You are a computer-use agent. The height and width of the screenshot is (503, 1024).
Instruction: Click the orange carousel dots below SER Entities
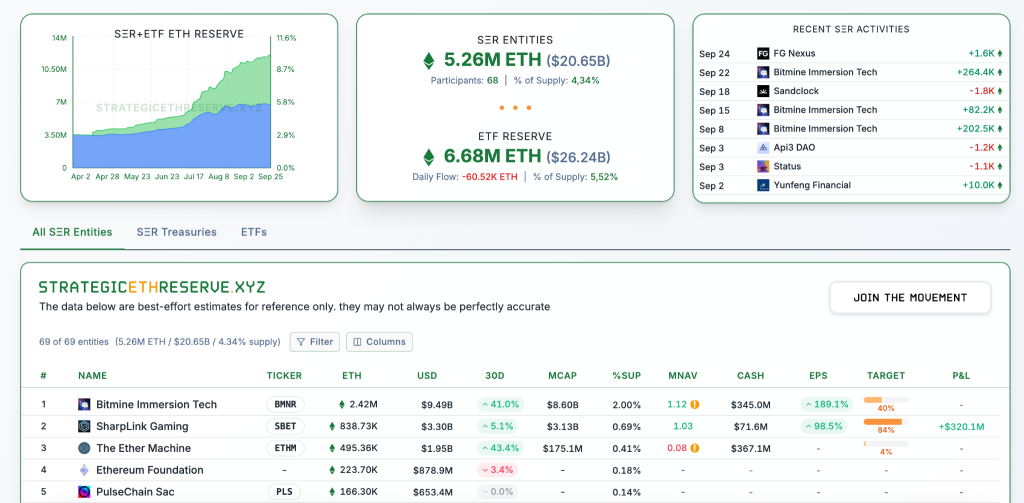515,107
